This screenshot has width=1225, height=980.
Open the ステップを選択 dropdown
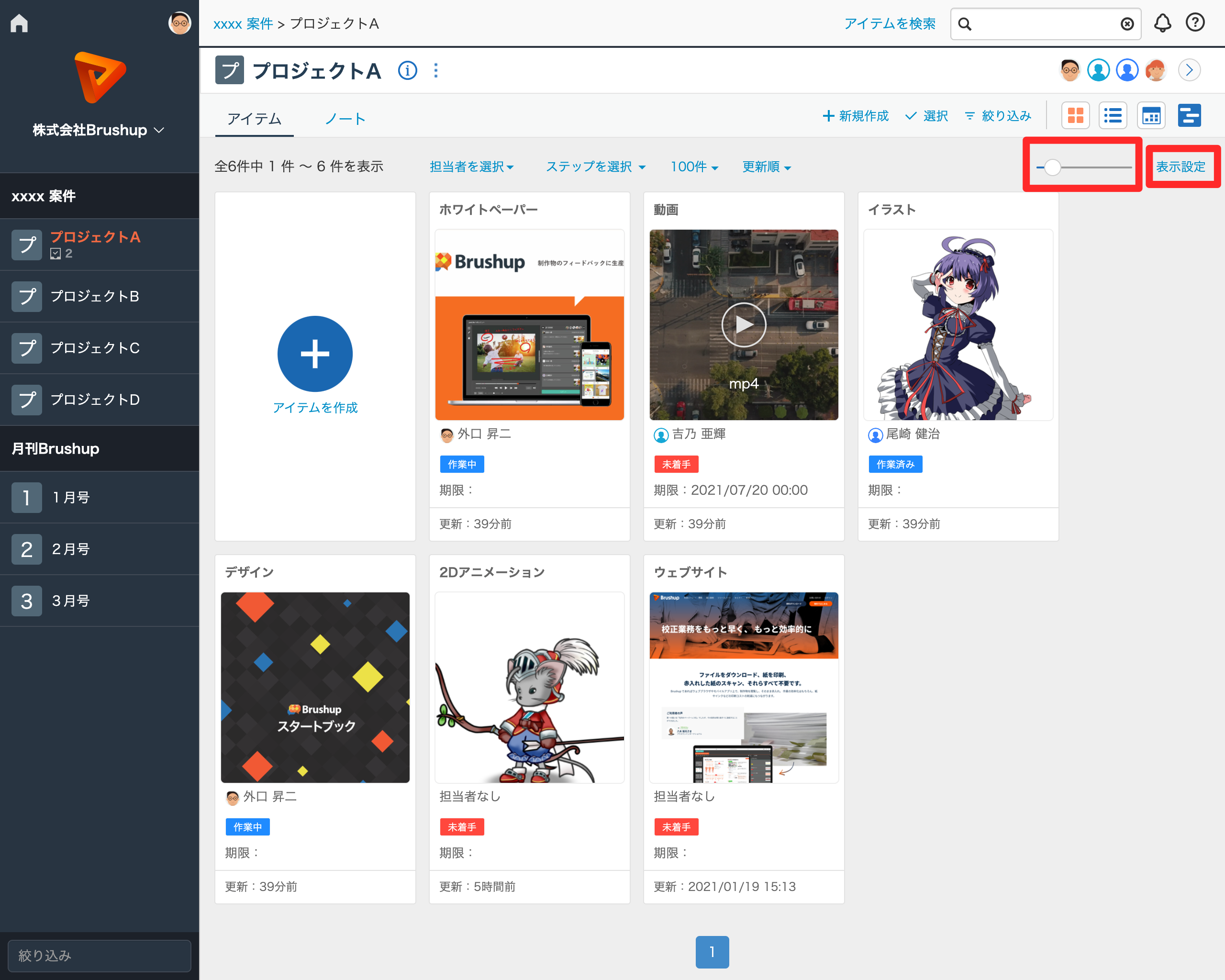click(x=595, y=167)
